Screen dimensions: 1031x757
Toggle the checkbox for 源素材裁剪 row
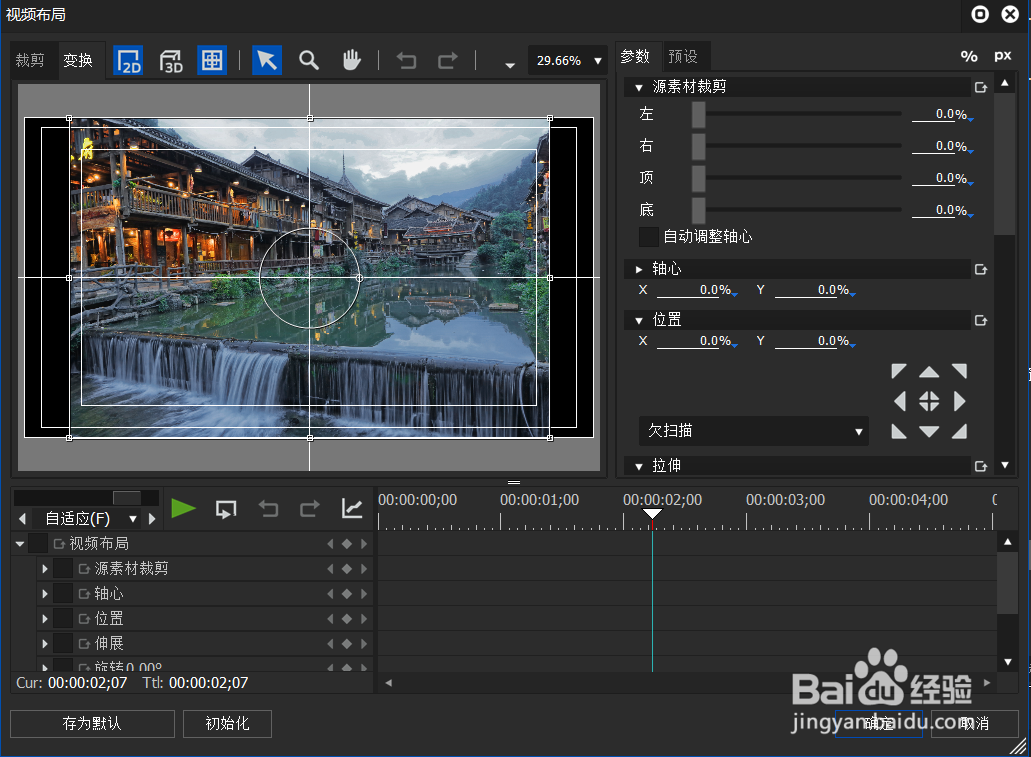pos(63,569)
